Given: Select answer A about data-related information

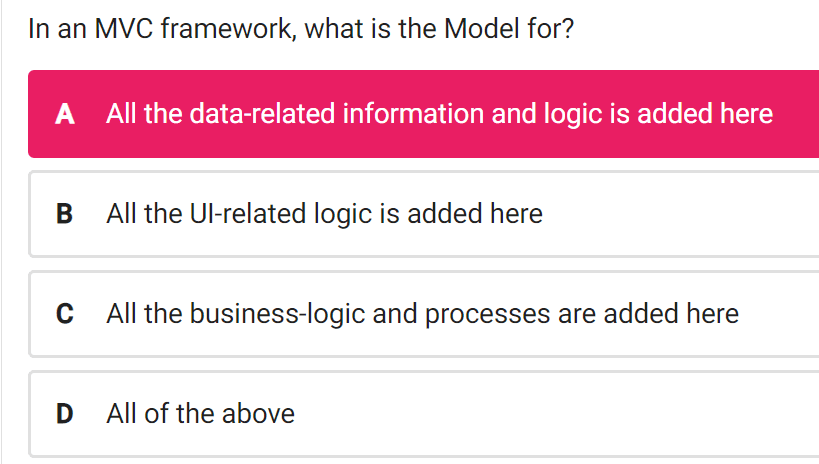Looking at the screenshot, I should coord(424,114).
